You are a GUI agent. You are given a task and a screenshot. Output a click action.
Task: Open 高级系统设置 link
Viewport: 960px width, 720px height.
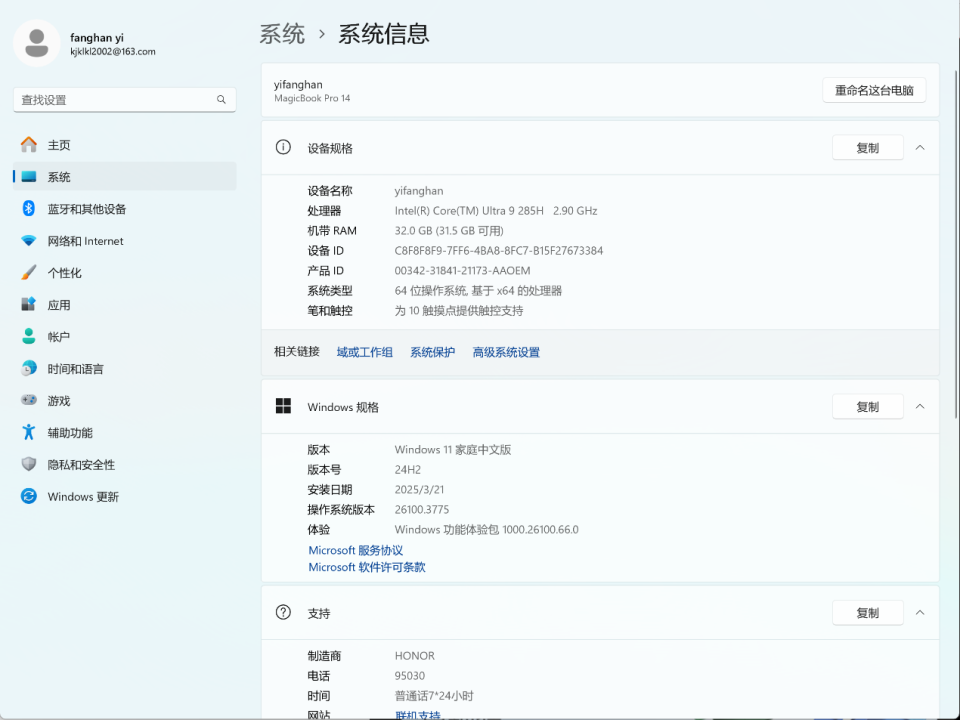pyautogui.click(x=506, y=352)
